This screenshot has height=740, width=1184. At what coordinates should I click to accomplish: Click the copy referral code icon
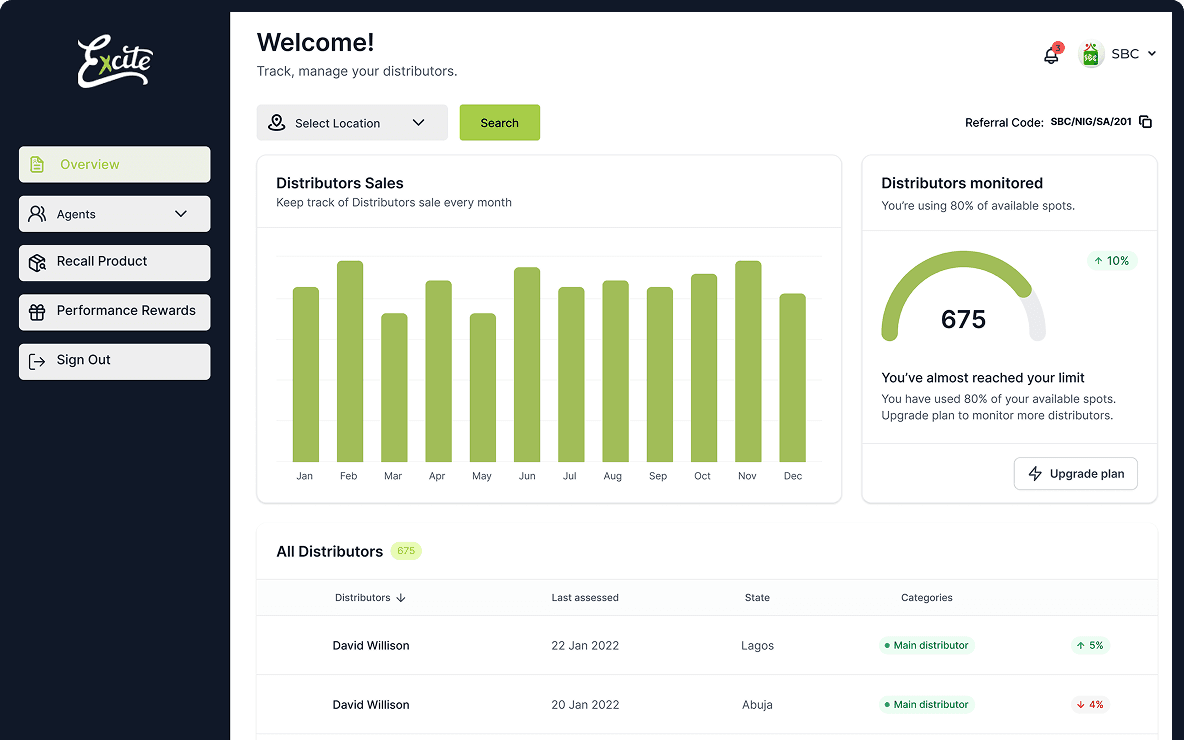point(1146,121)
